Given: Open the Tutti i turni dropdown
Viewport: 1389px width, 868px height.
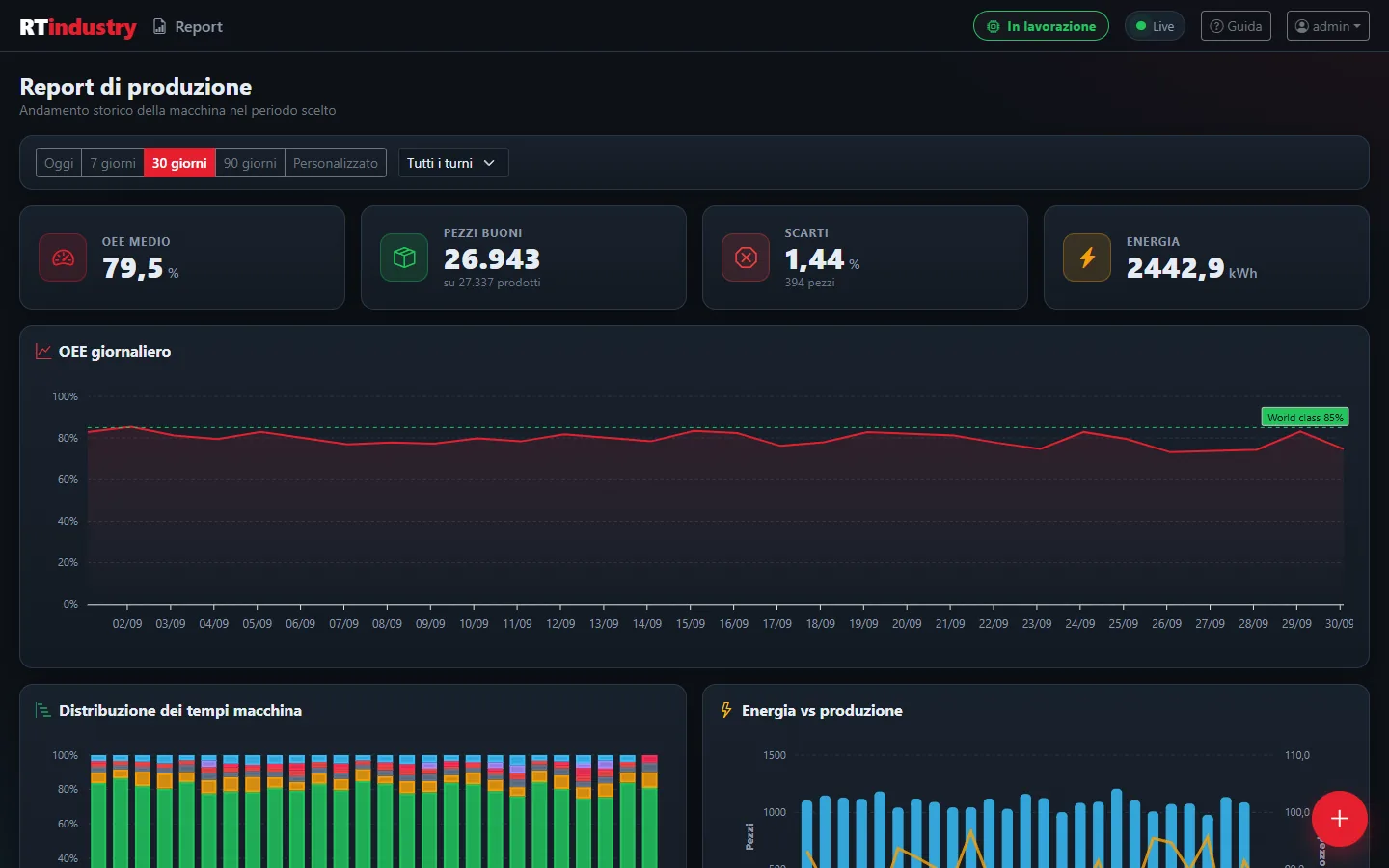Looking at the screenshot, I should tap(453, 163).
